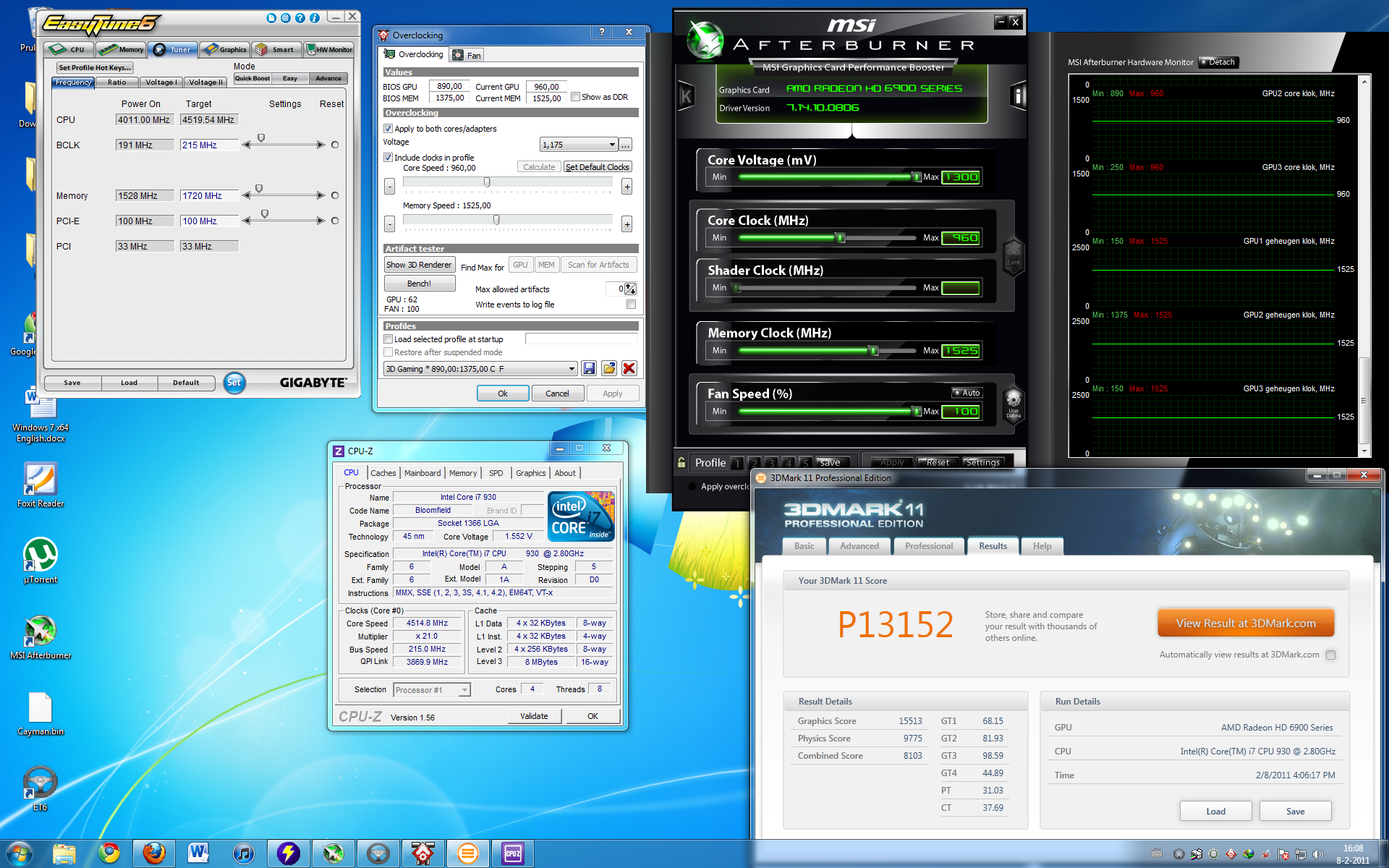1389x868 pixels.
Task: Click the Core Clock slider handle
Action: pos(840,238)
